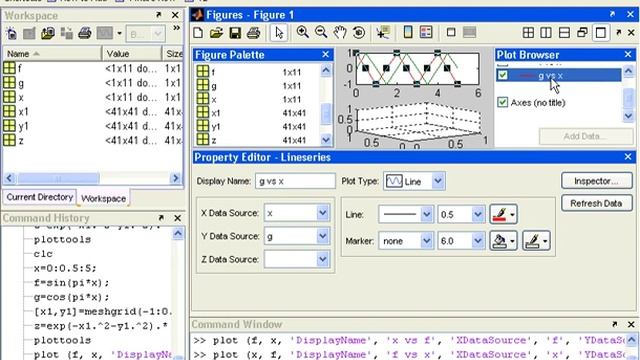The image size is (640, 360).
Task: Toggle the Axes (no title) checkbox
Action: pyautogui.click(x=503, y=102)
